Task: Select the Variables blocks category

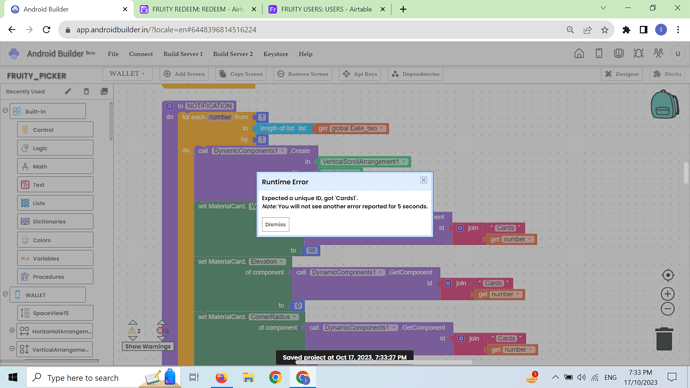Action: [55, 258]
